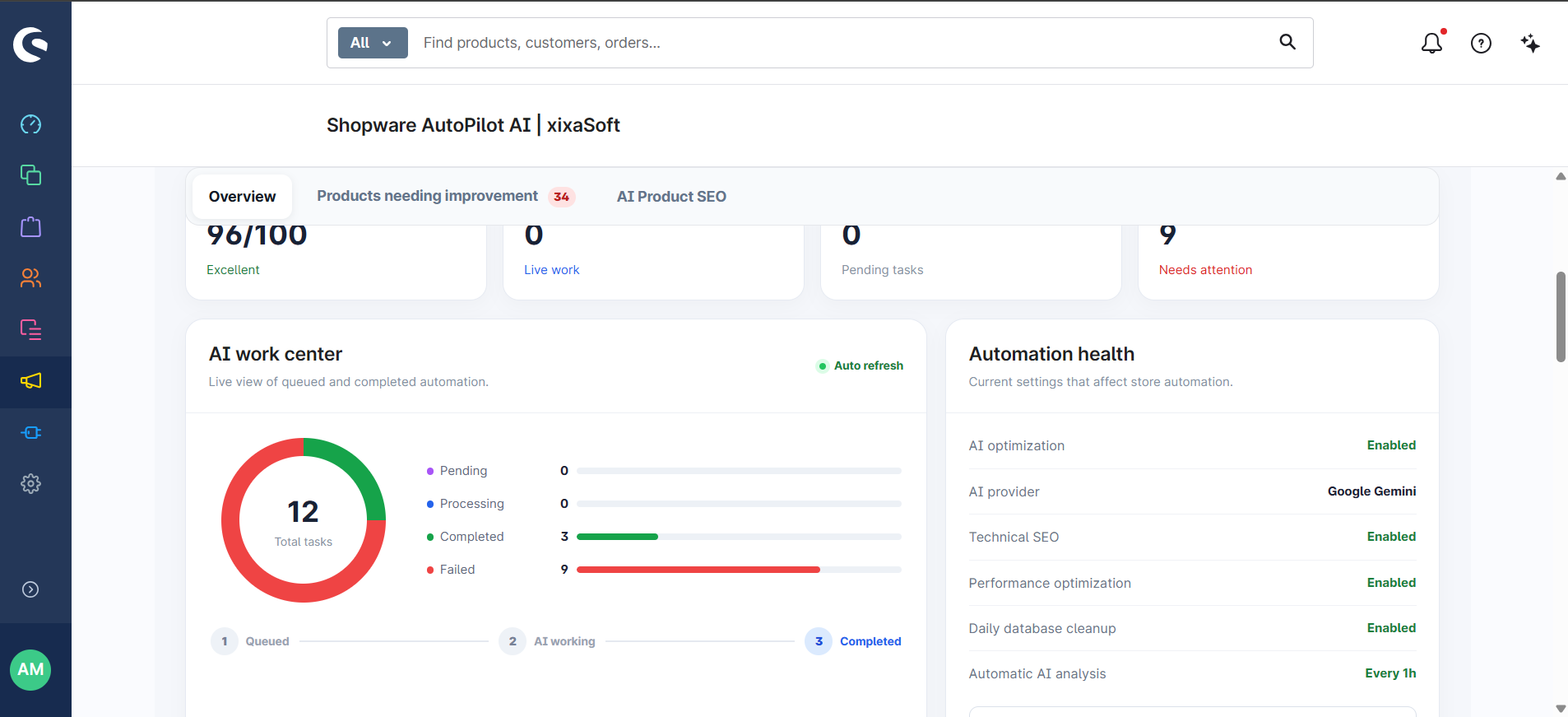Click the Pending progress bar
1568x717 pixels.
pos(739,471)
